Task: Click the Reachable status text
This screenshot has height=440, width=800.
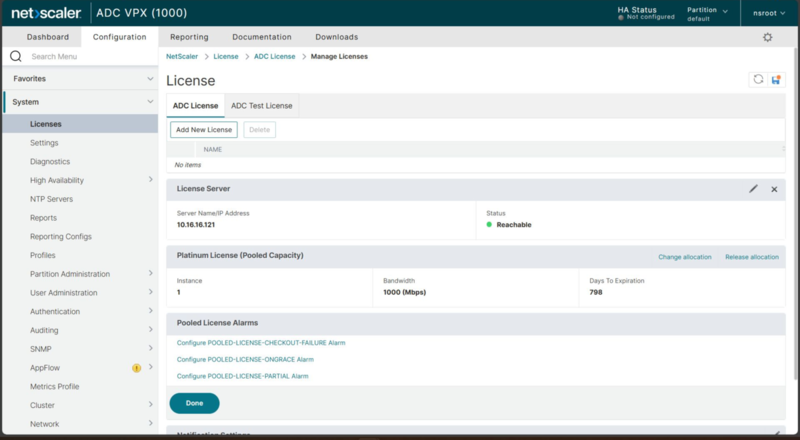Action: click(514, 225)
